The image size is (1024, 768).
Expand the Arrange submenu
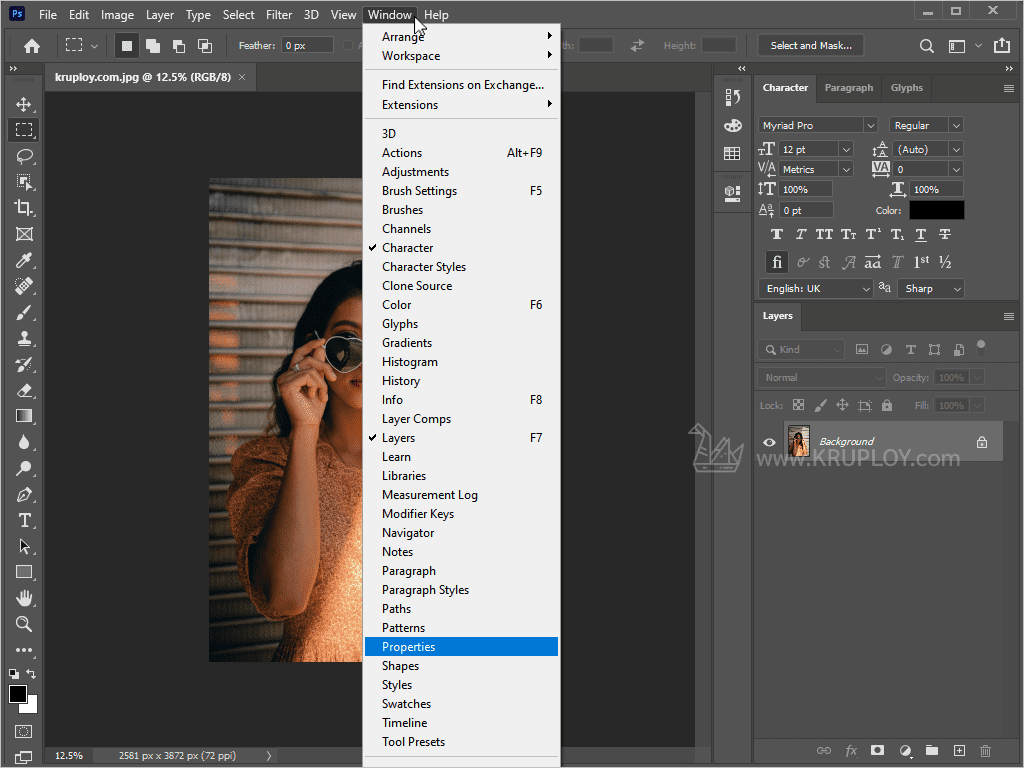462,37
